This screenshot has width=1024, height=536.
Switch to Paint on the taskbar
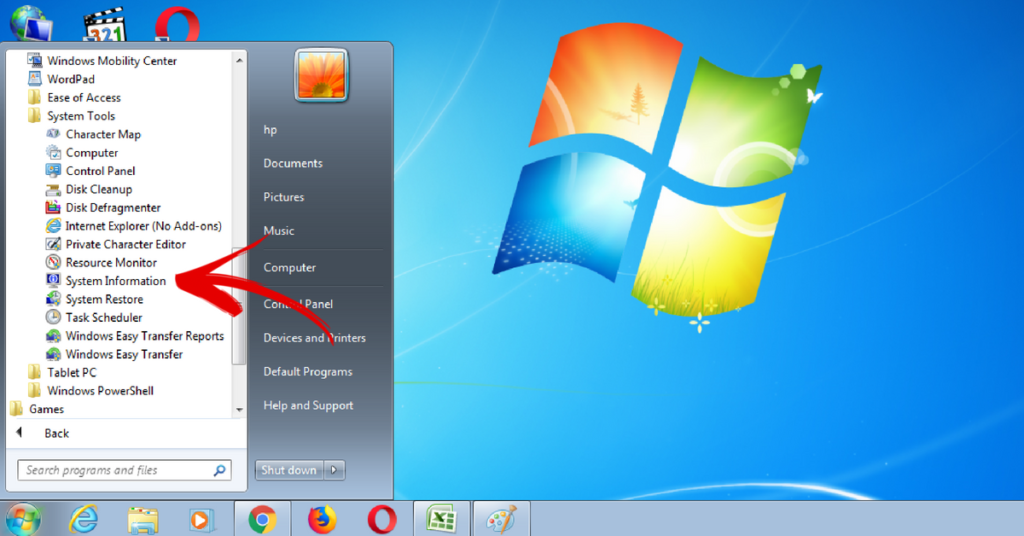coord(501,520)
